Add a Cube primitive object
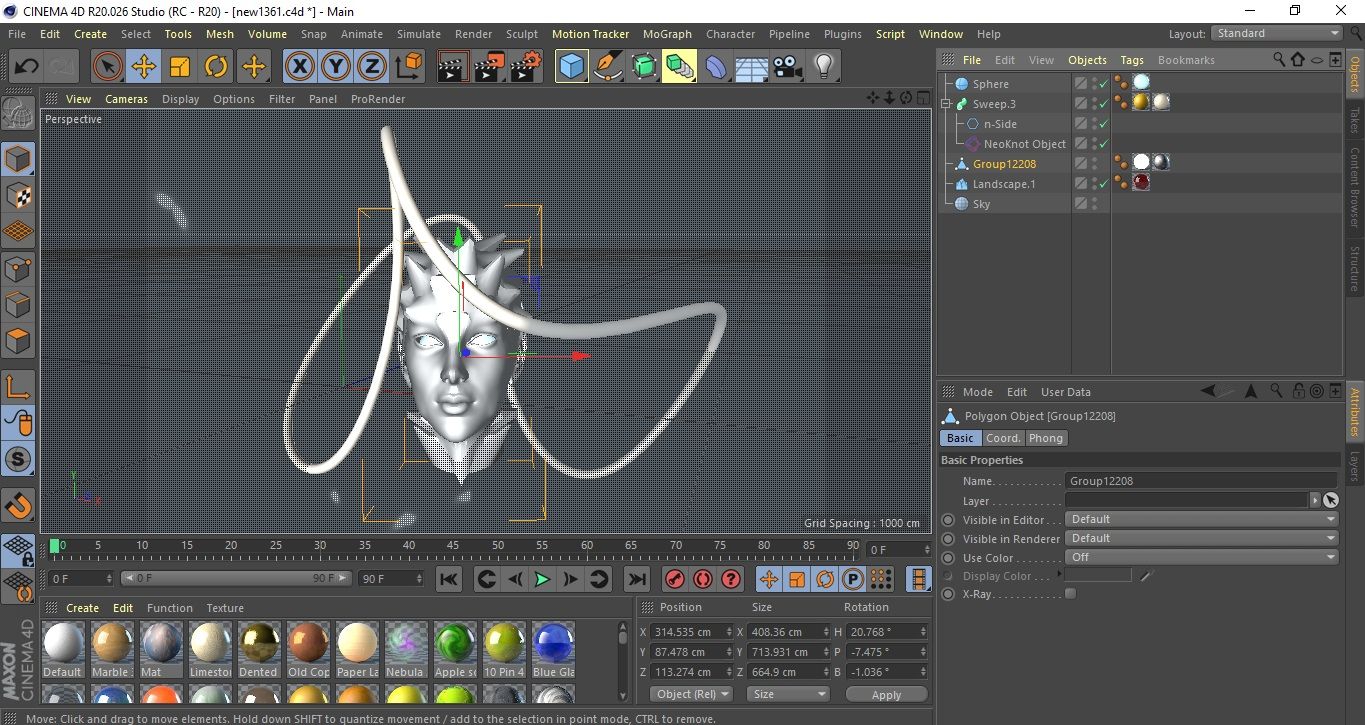This screenshot has width=1365, height=725. pyautogui.click(x=571, y=67)
